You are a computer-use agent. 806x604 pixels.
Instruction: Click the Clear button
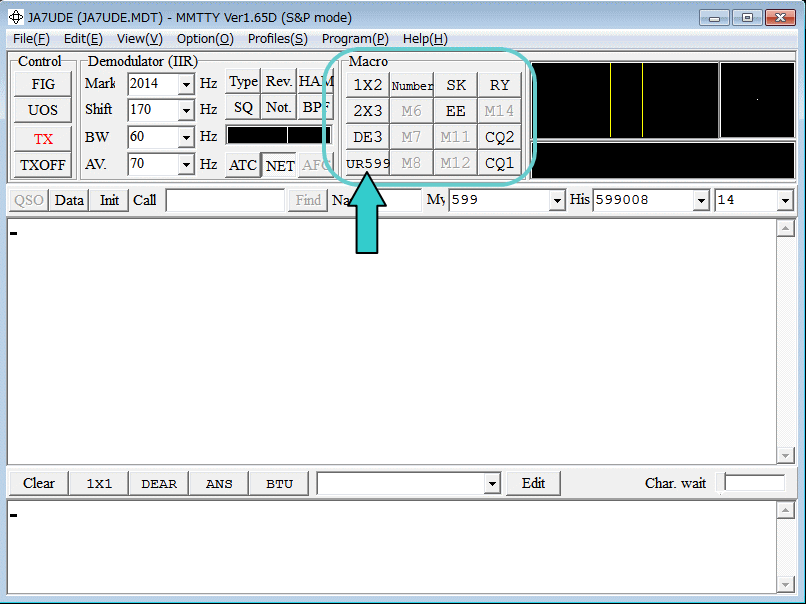pyautogui.click(x=39, y=483)
